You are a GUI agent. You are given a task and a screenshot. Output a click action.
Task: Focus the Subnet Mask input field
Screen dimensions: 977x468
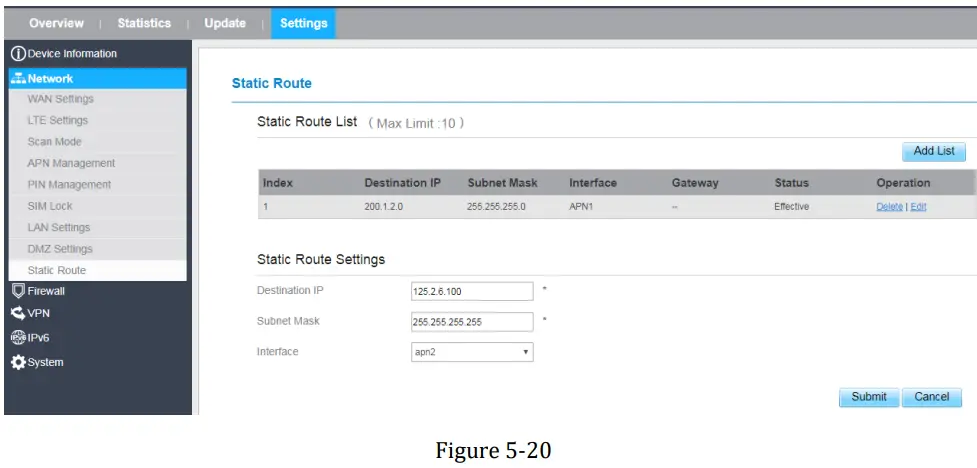click(x=472, y=322)
